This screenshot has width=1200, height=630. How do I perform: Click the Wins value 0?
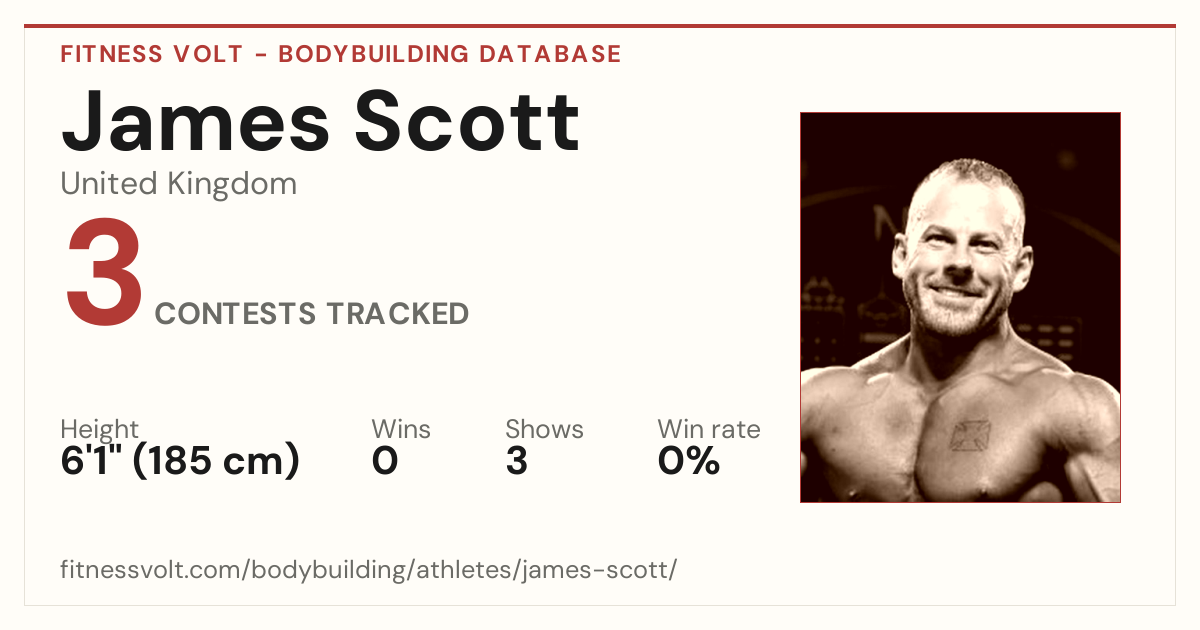(x=385, y=462)
